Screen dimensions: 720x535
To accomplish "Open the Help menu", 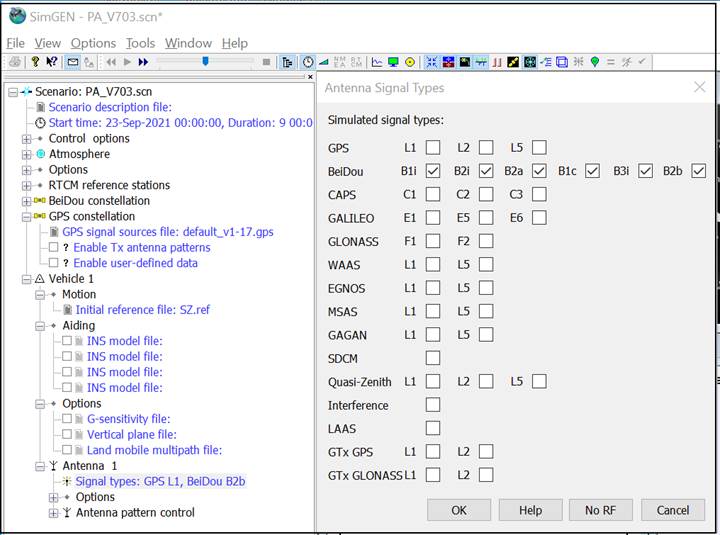I will coord(235,43).
